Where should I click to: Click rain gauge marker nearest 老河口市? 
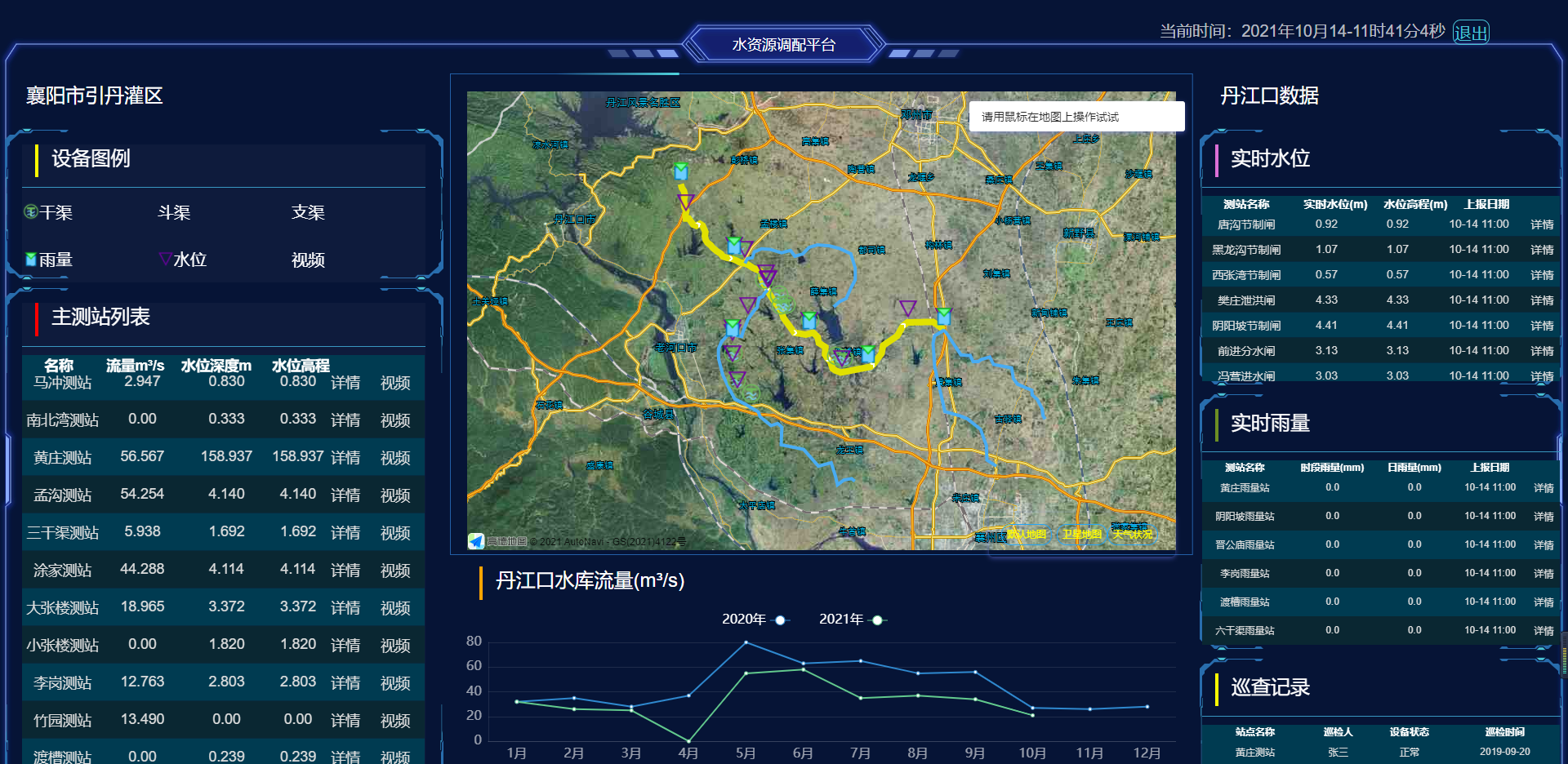[733, 328]
